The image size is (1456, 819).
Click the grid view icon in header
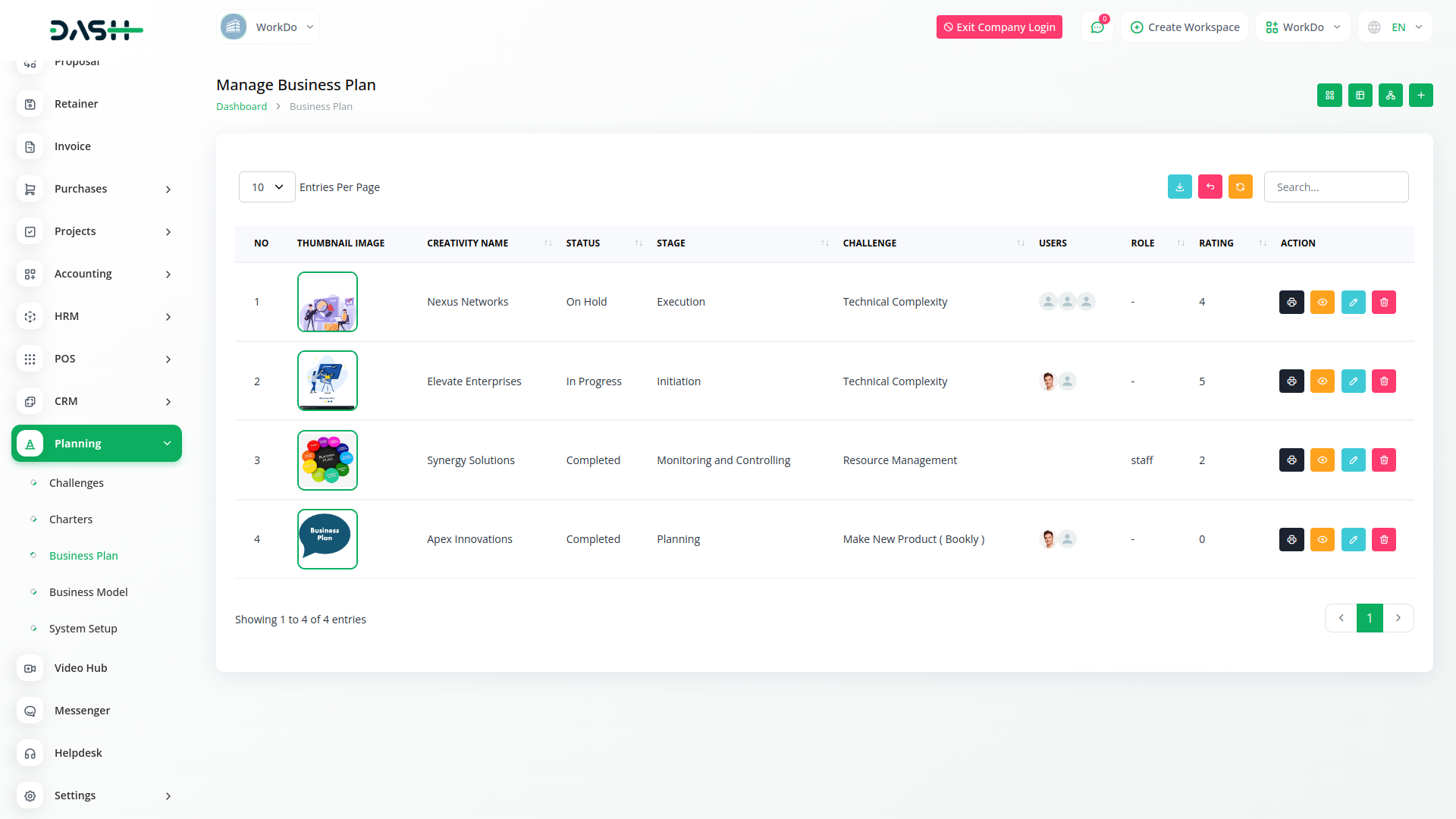[1329, 96]
